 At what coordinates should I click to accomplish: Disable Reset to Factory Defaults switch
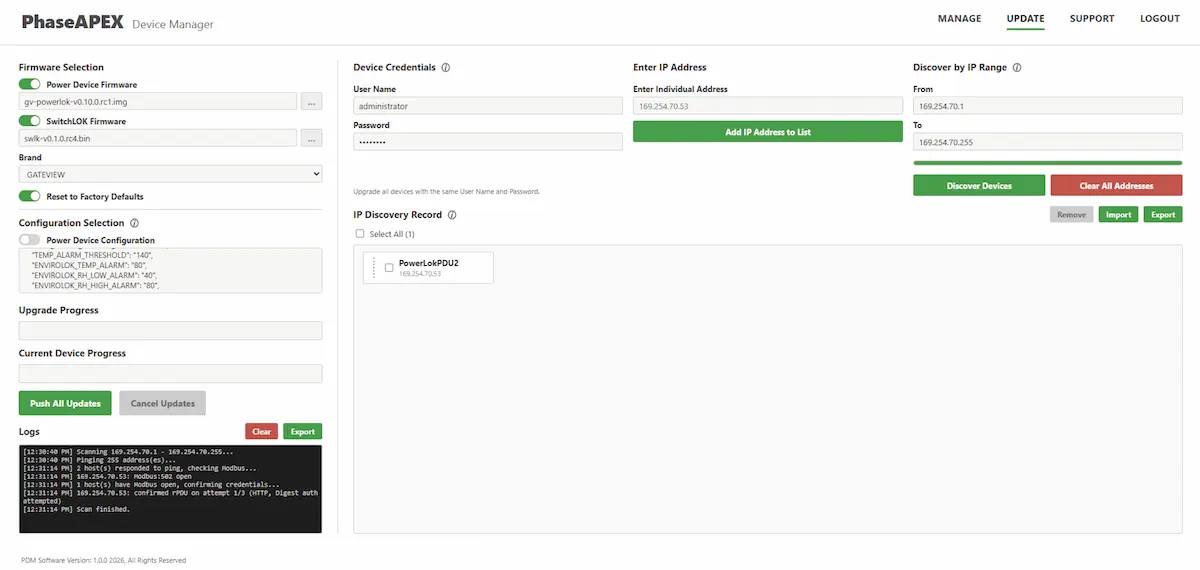[30, 197]
